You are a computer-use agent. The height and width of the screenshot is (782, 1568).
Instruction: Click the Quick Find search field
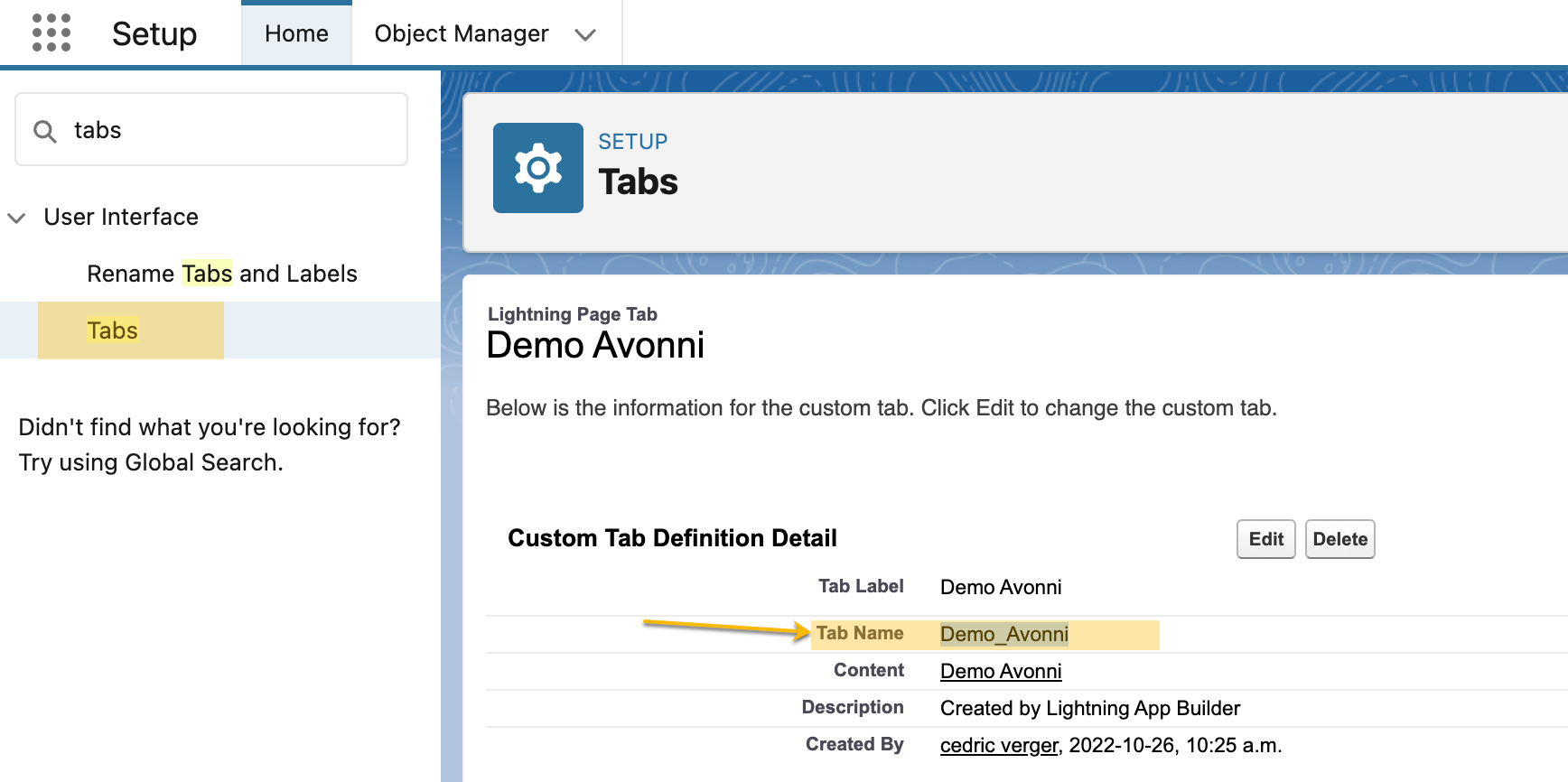pos(211,129)
